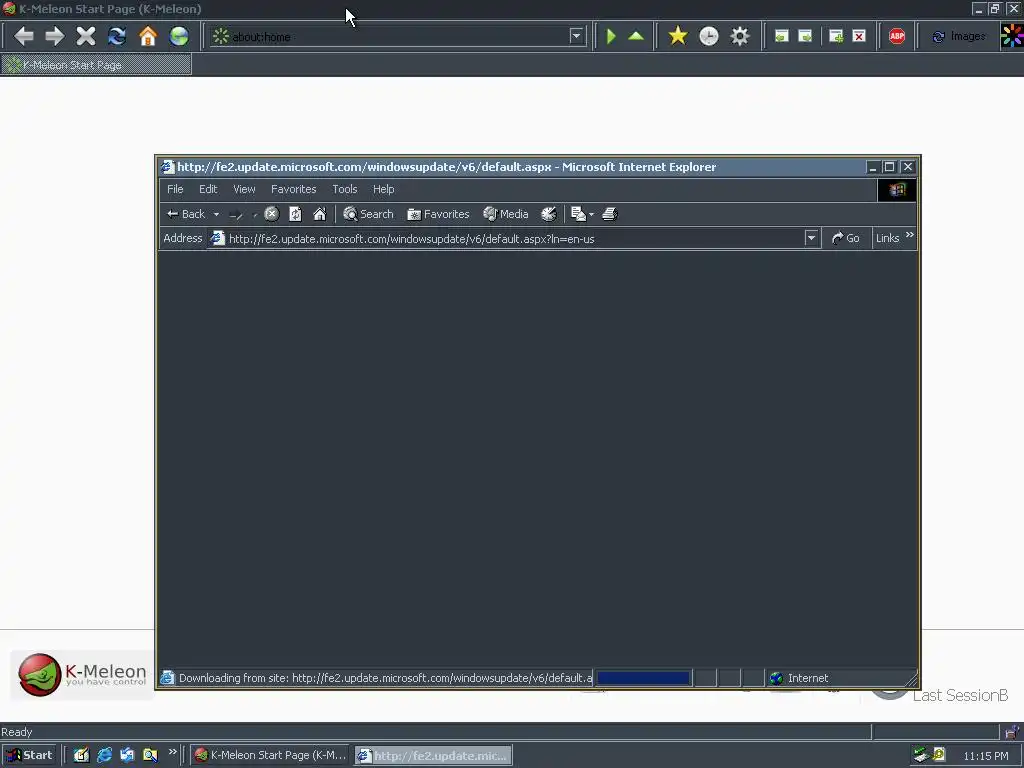
Task: Click the about:home address field
Action: pyautogui.click(x=398, y=37)
